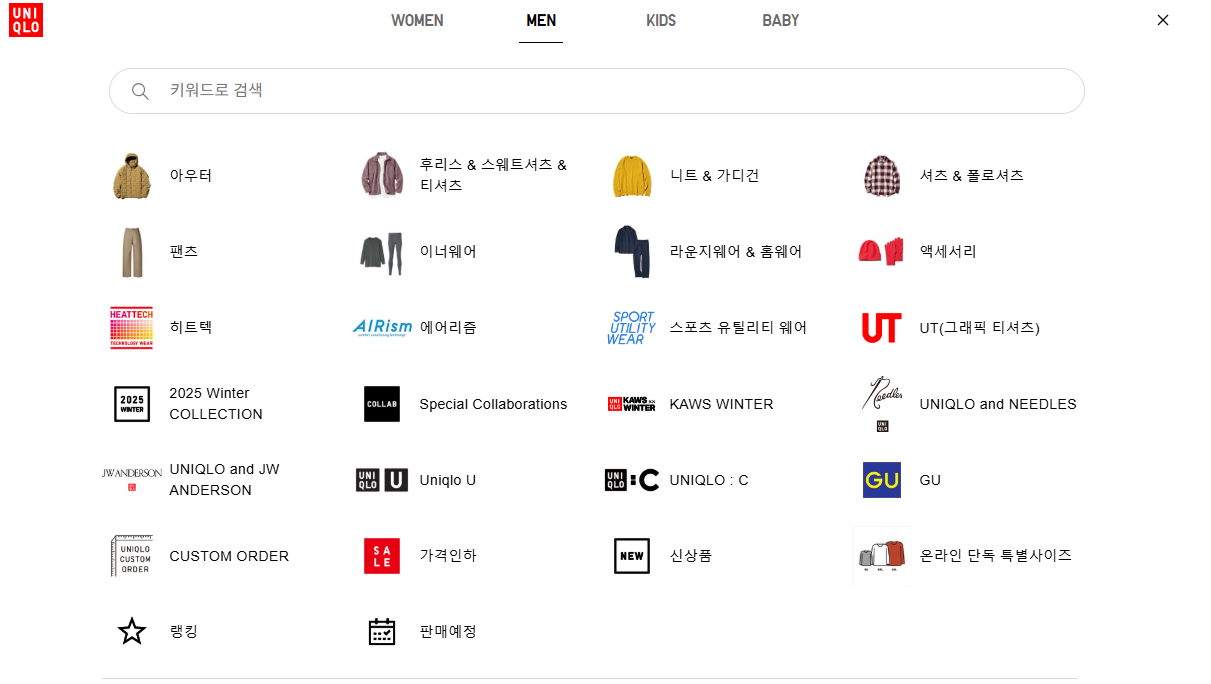Switch to the BABY tab

point(781,21)
